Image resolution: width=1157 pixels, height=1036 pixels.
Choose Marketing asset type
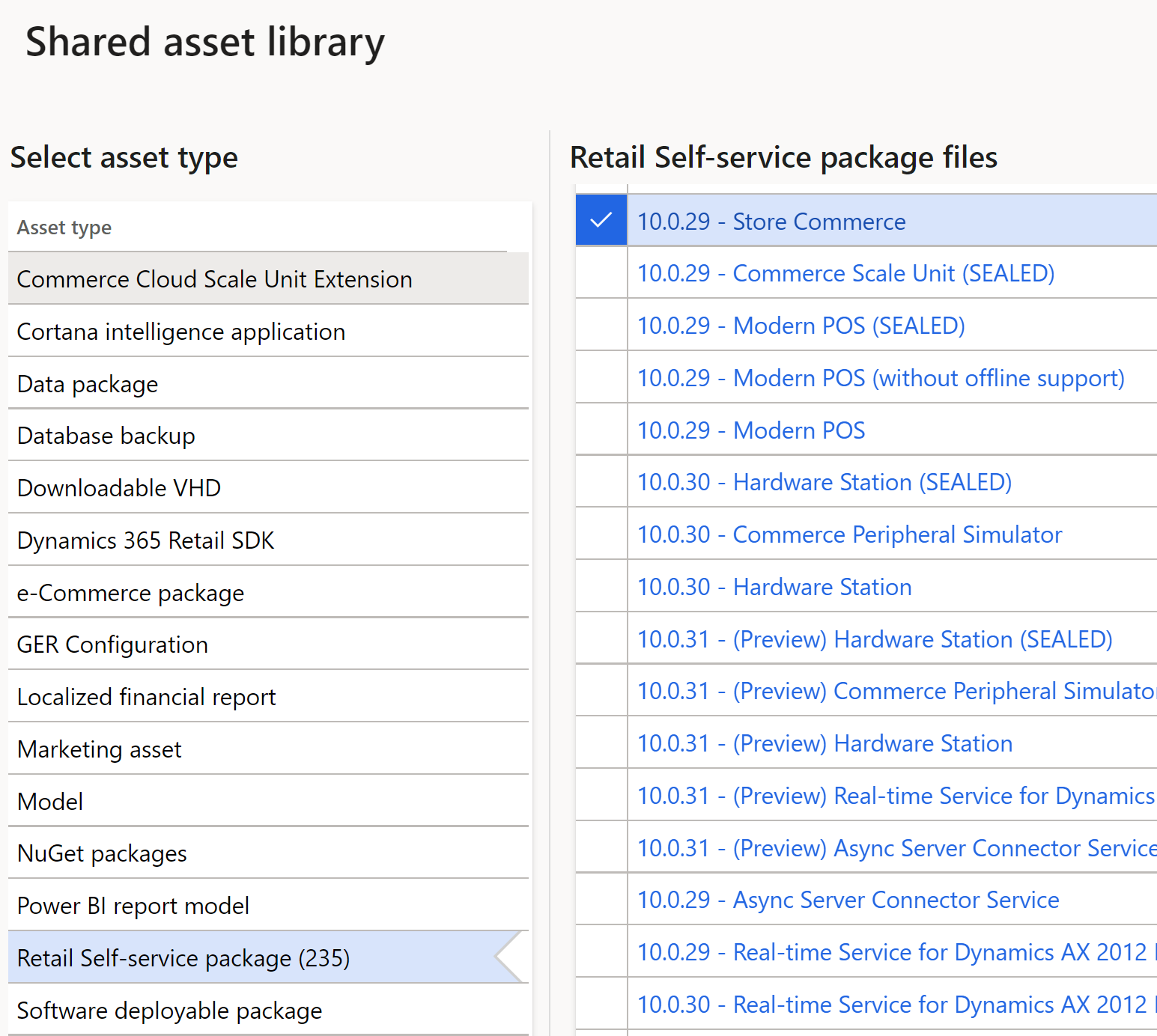[268, 749]
